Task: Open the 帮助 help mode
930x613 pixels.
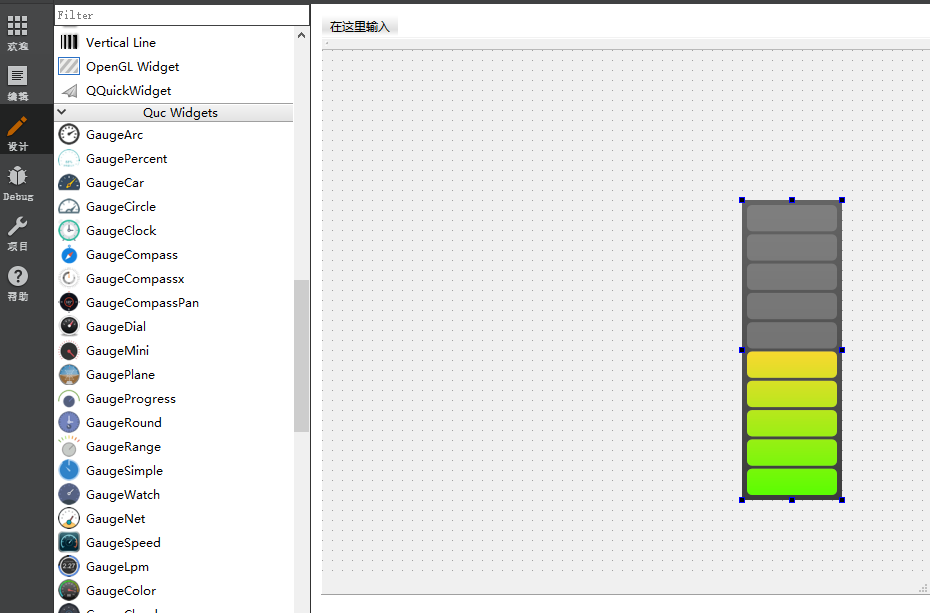Action: (18, 283)
